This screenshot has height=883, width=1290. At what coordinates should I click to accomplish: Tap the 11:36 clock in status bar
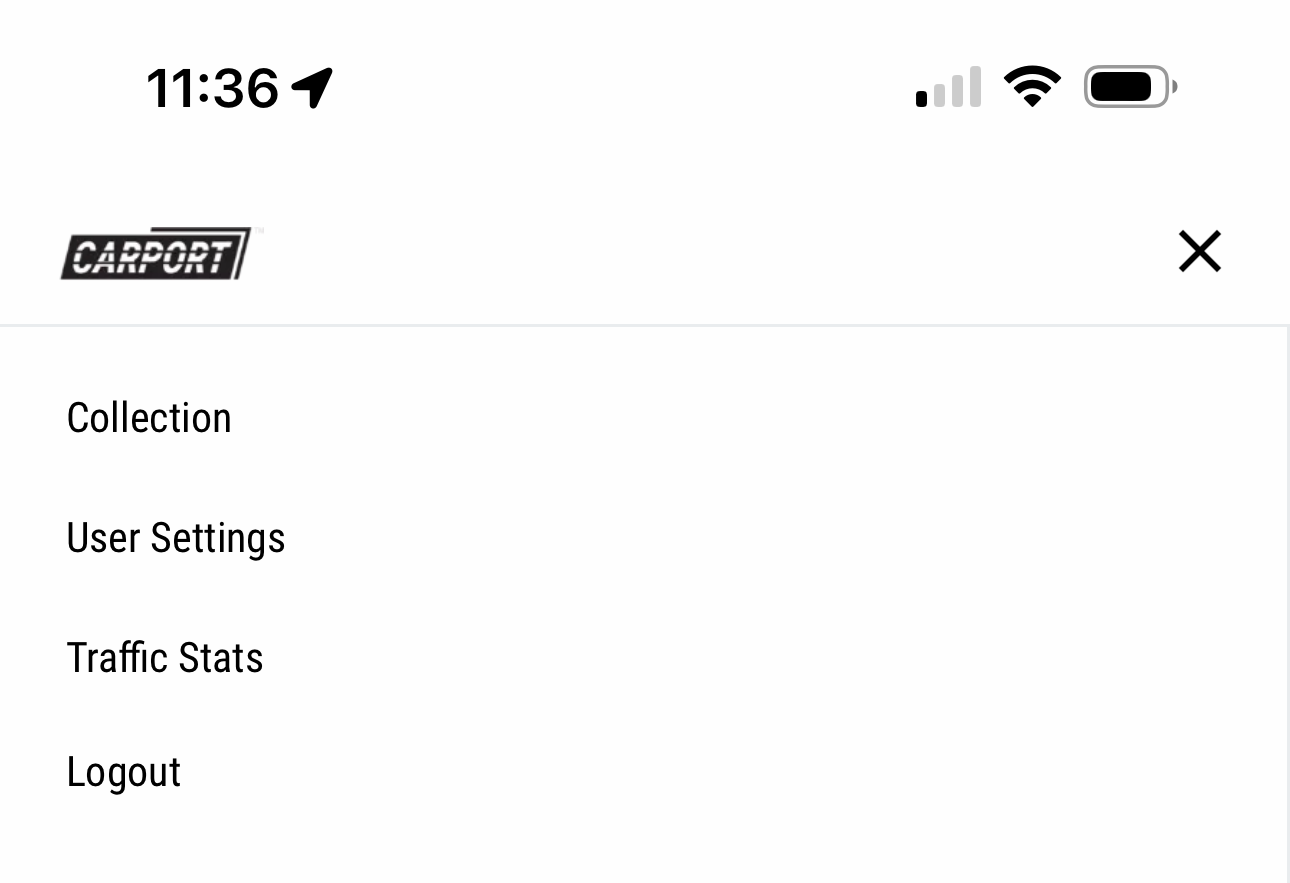point(212,88)
